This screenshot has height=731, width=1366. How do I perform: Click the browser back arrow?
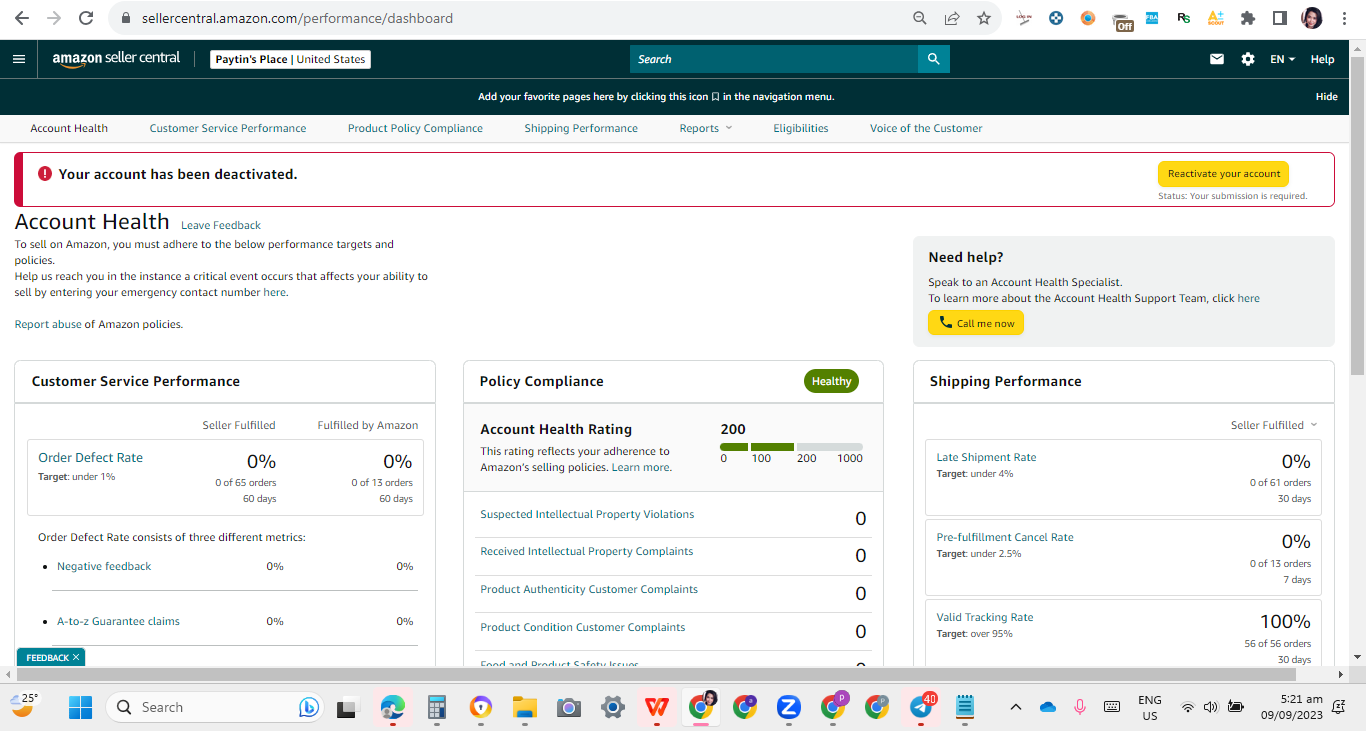point(22,18)
